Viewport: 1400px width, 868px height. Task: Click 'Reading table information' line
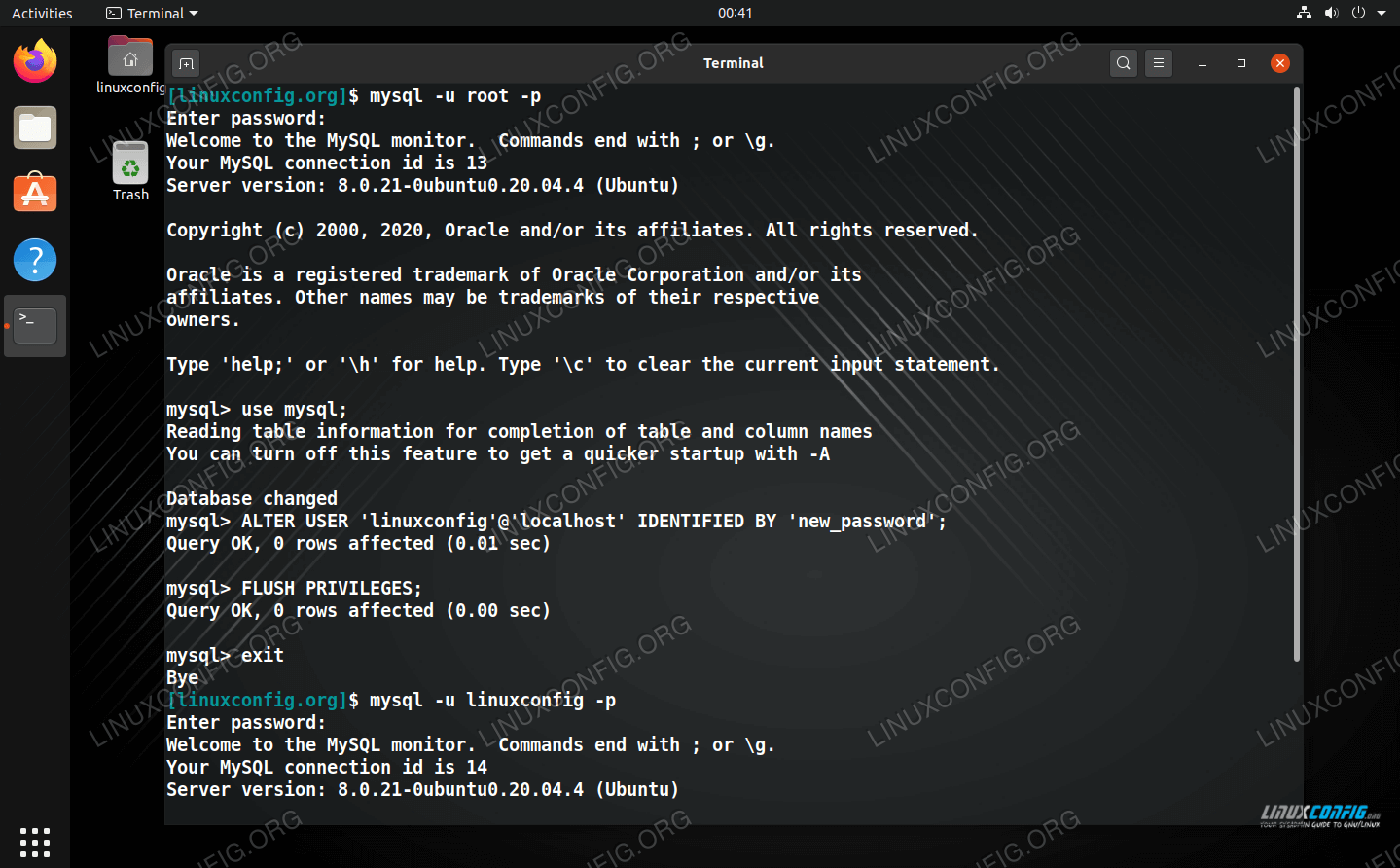coord(520,432)
